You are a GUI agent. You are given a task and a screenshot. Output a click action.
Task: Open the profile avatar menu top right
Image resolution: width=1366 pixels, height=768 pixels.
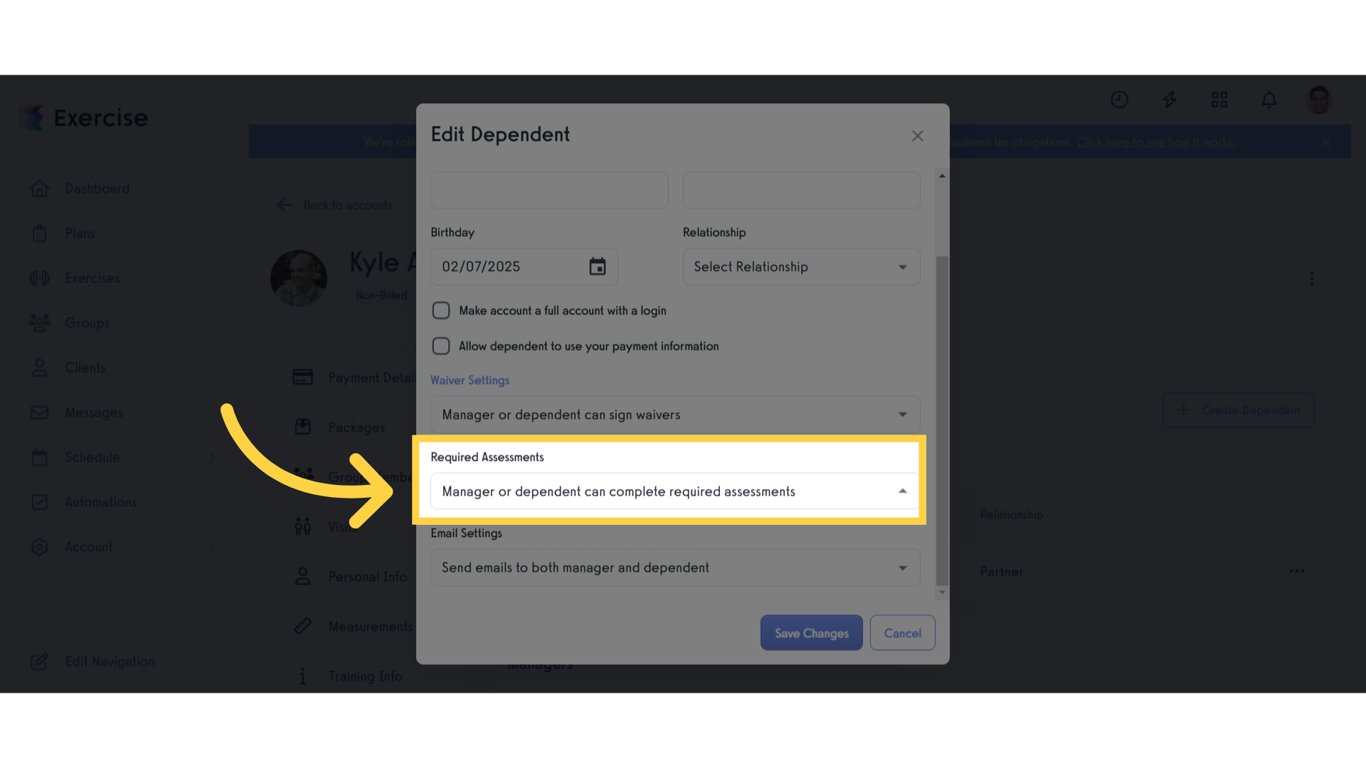pyautogui.click(x=1318, y=99)
